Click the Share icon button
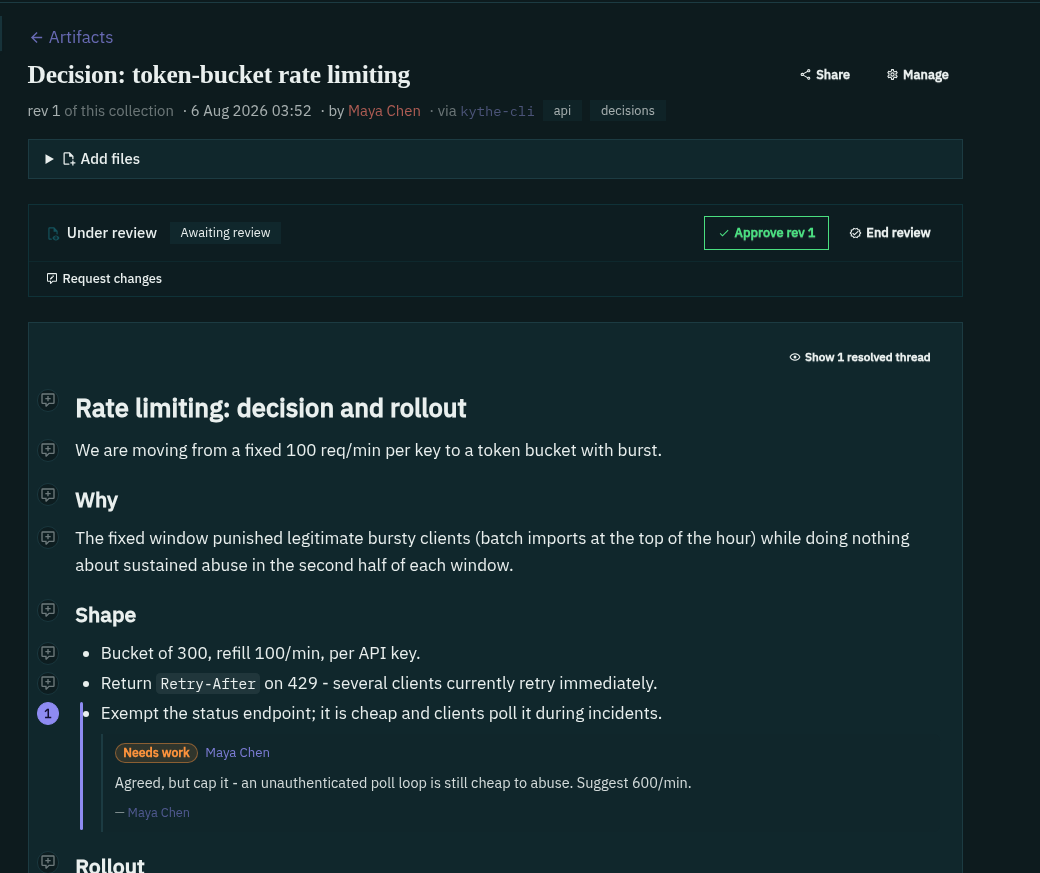 click(x=824, y=75)
